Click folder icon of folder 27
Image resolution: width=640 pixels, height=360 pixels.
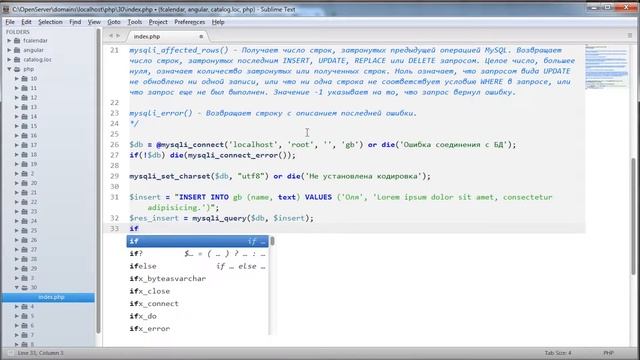point(24,249)
